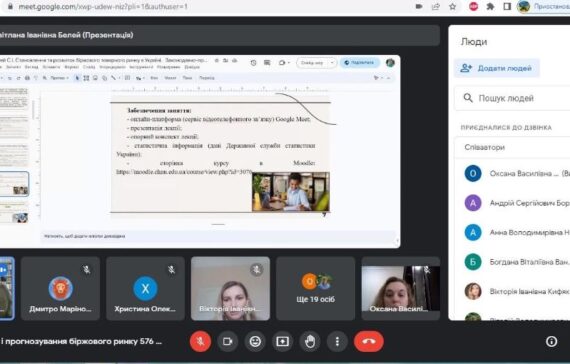
Task: Toggle the camera button in call controls
Action: 228,341
